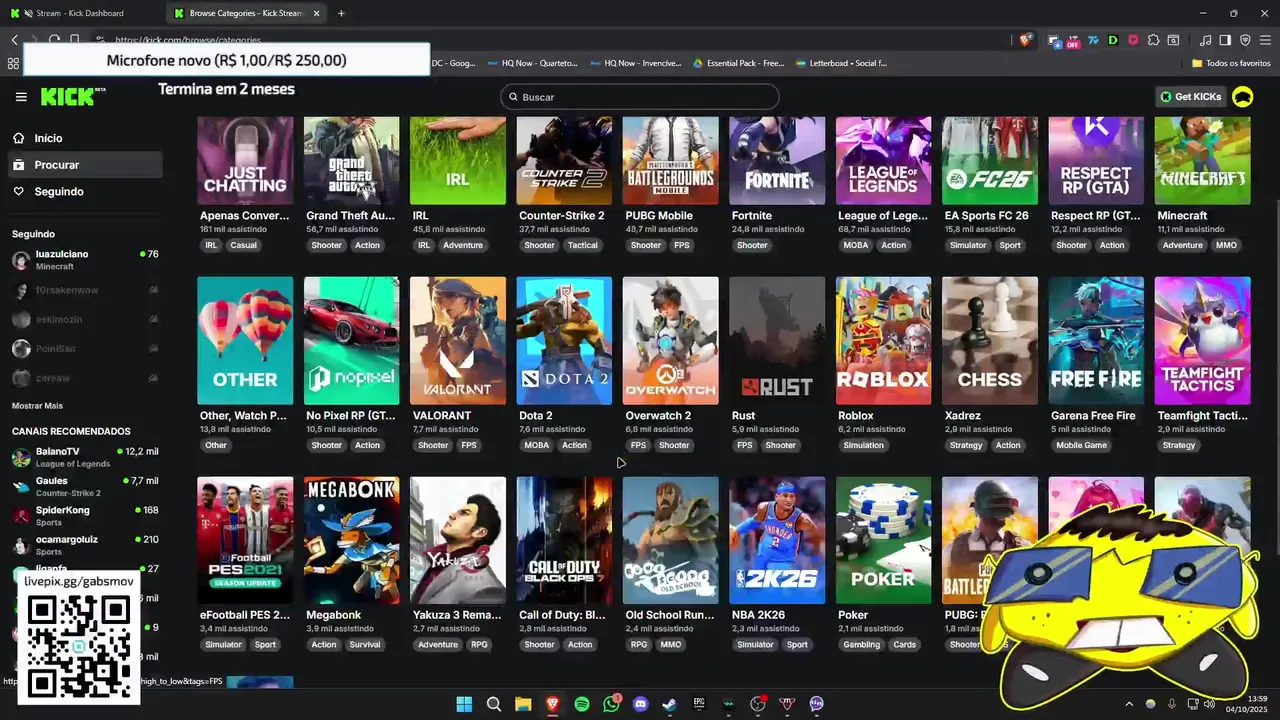Click the Casual tag under Apenas Conversando
The image size is (1280, 720).
pyautogui.click(x=243, y=245)
